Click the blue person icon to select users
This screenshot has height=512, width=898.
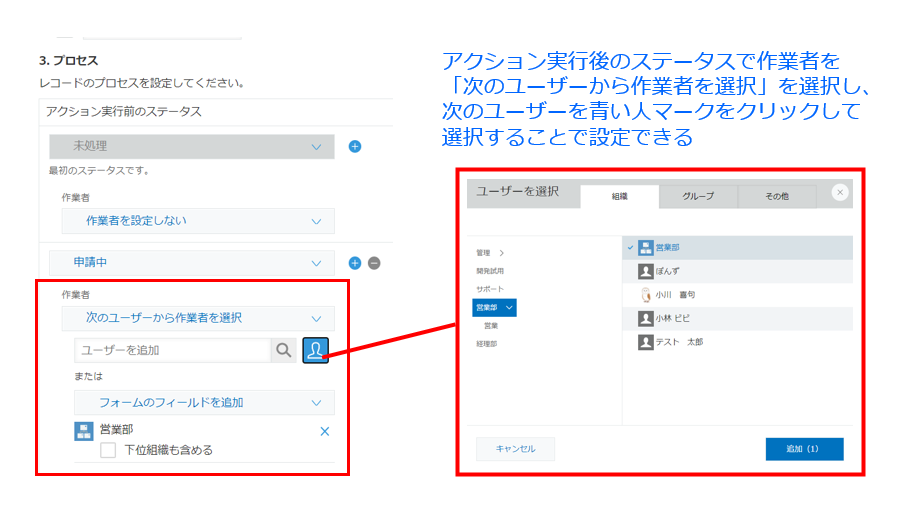pyautogui.click(x=315, y=350)
